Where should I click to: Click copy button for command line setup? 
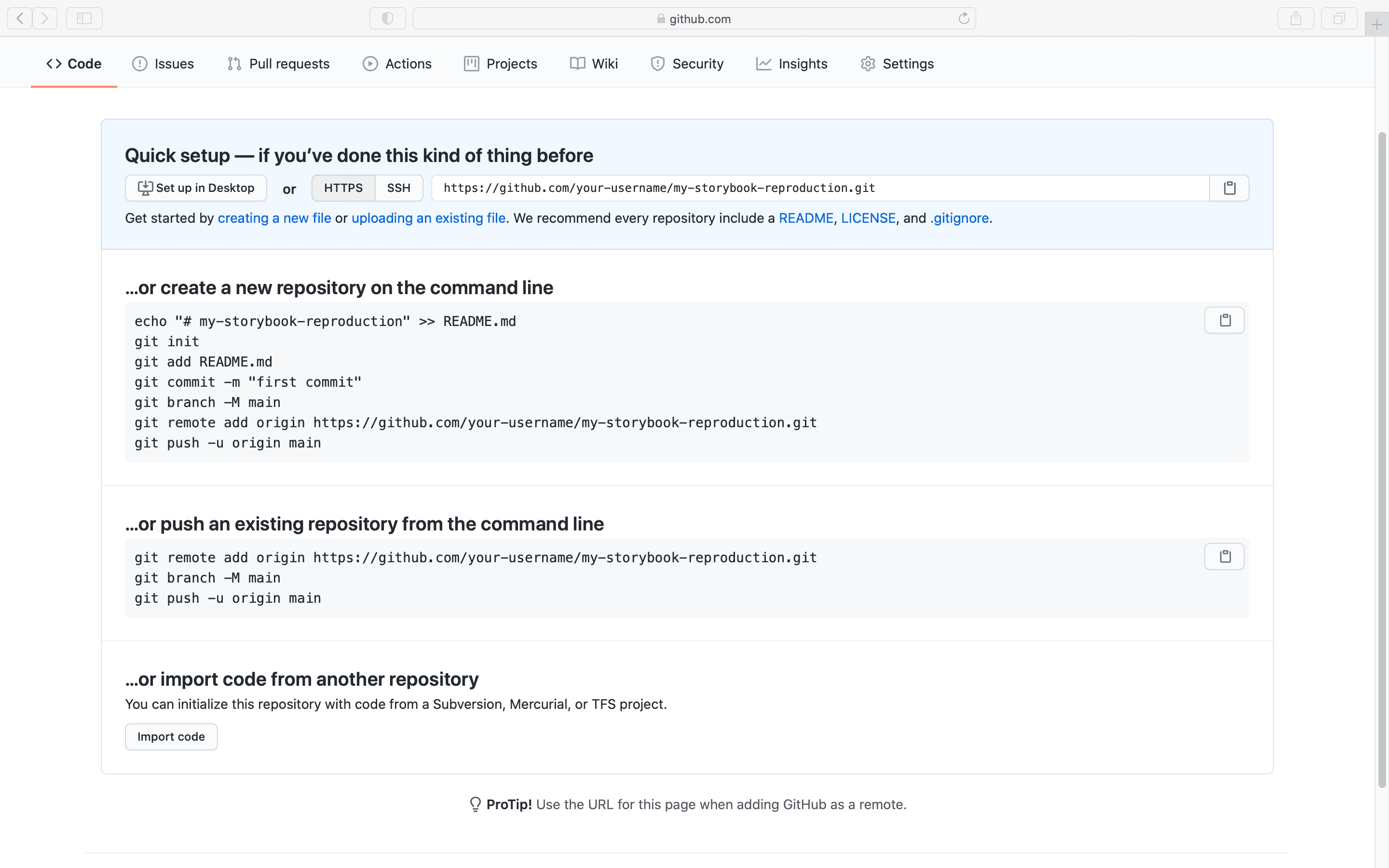pos(1224,320)
